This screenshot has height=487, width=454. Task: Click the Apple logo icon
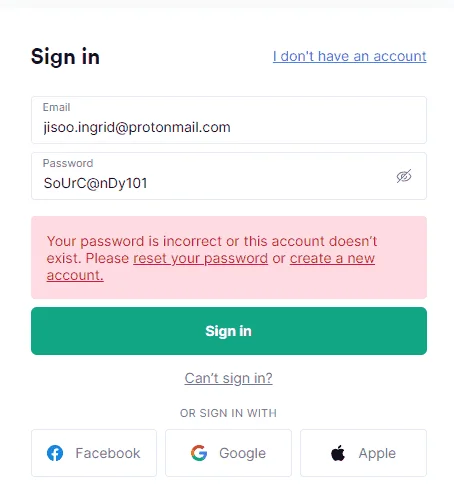[338, 453]
